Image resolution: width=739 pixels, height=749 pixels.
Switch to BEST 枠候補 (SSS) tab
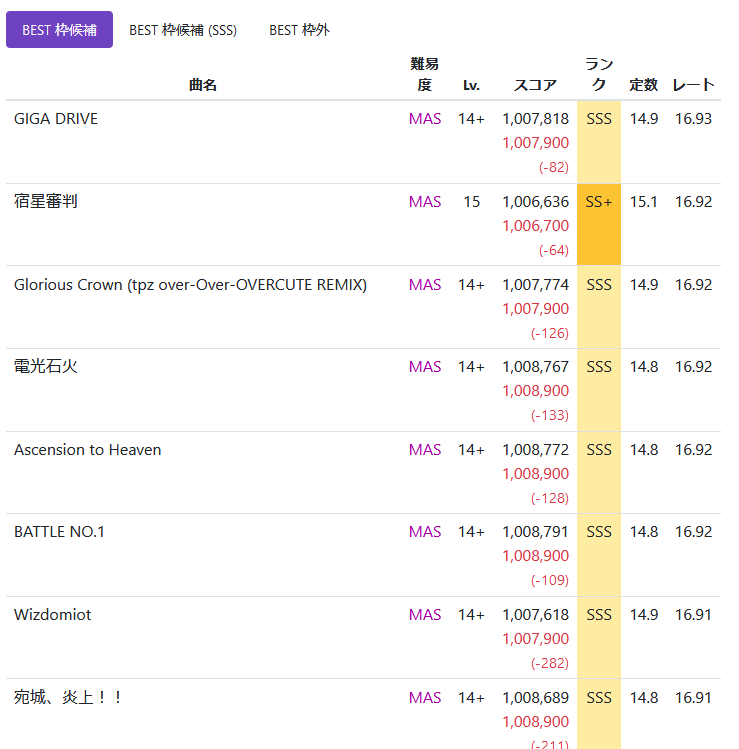coord(183,30)
